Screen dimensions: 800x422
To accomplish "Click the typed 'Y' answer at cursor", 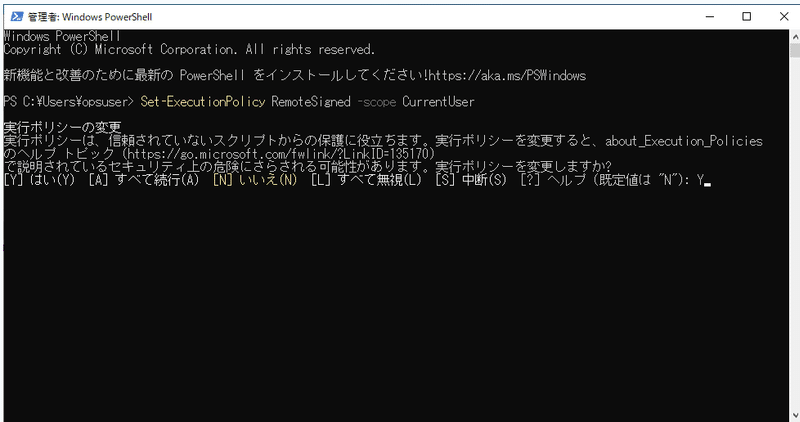I will click(x=701, y=180).
